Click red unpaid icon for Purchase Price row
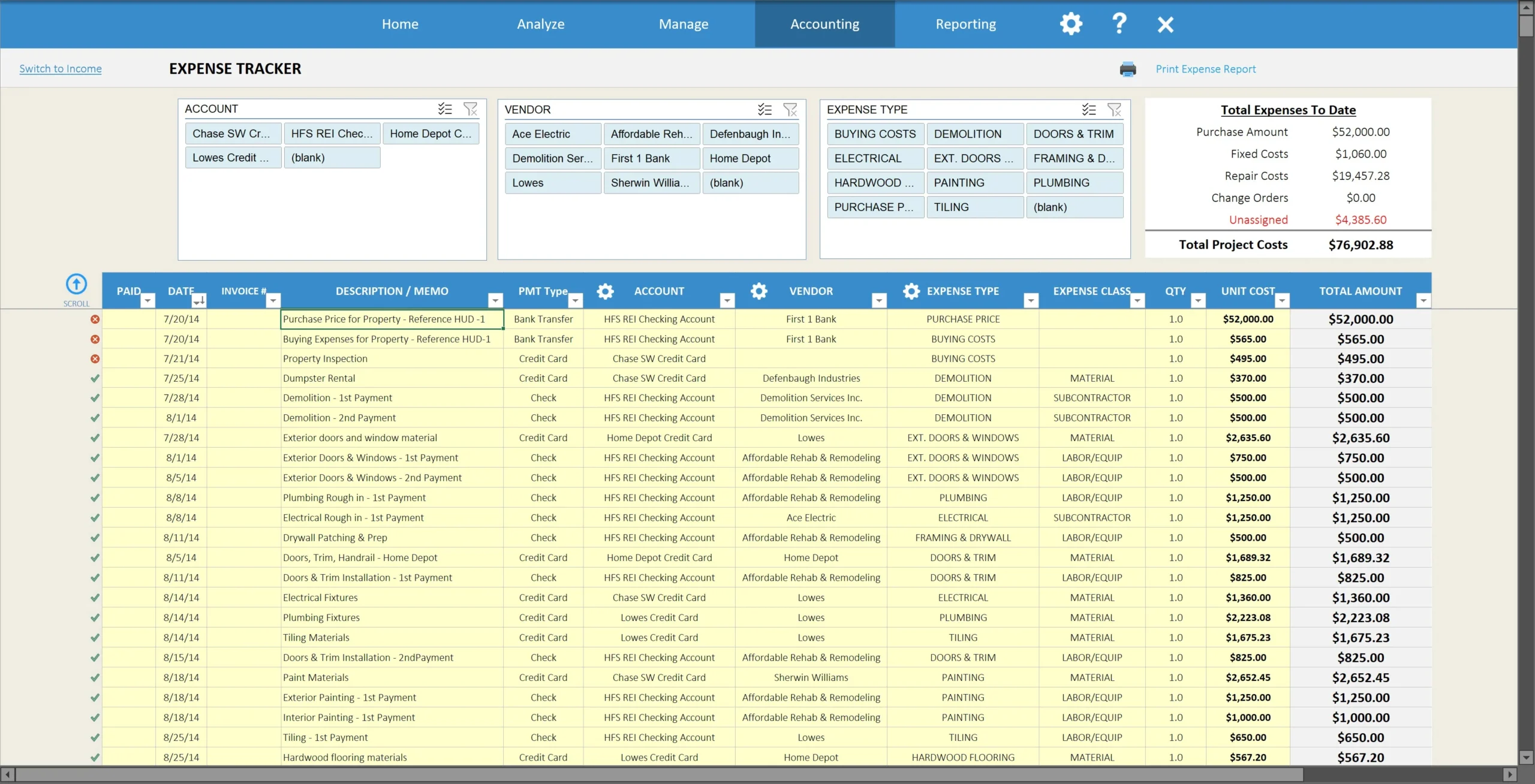The width and height of the screenshot is (1535, 784). tap(95, 319)
